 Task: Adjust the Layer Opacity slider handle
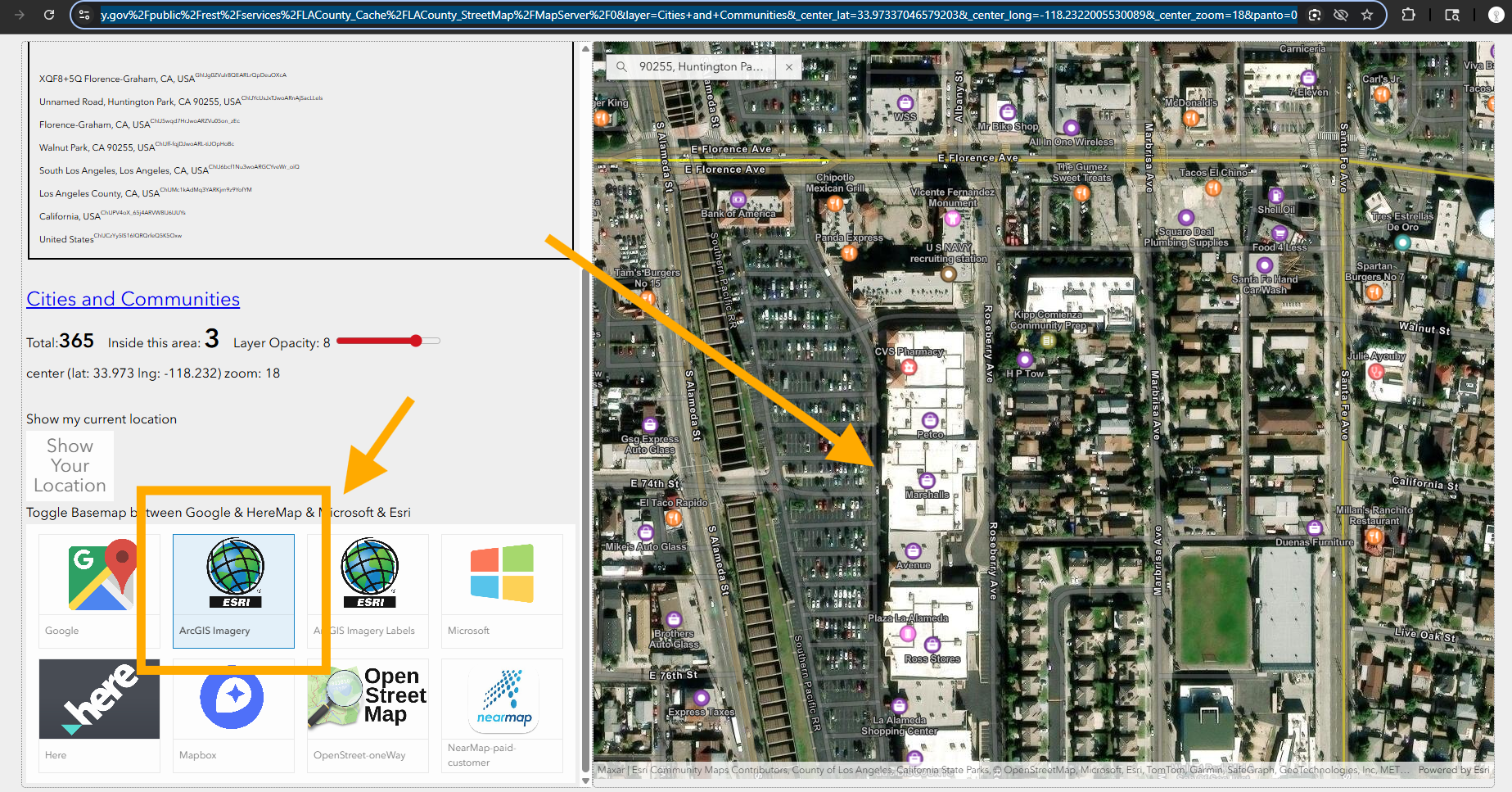(416, 341)
